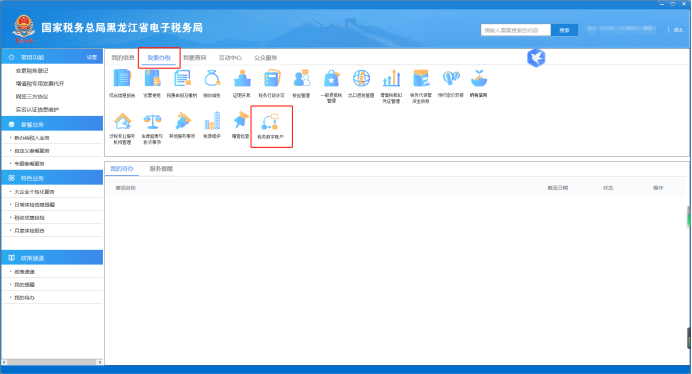Open 网签三方协议 in sidebar
Viewport: 692px width, 374px height.
coord(32,96)
